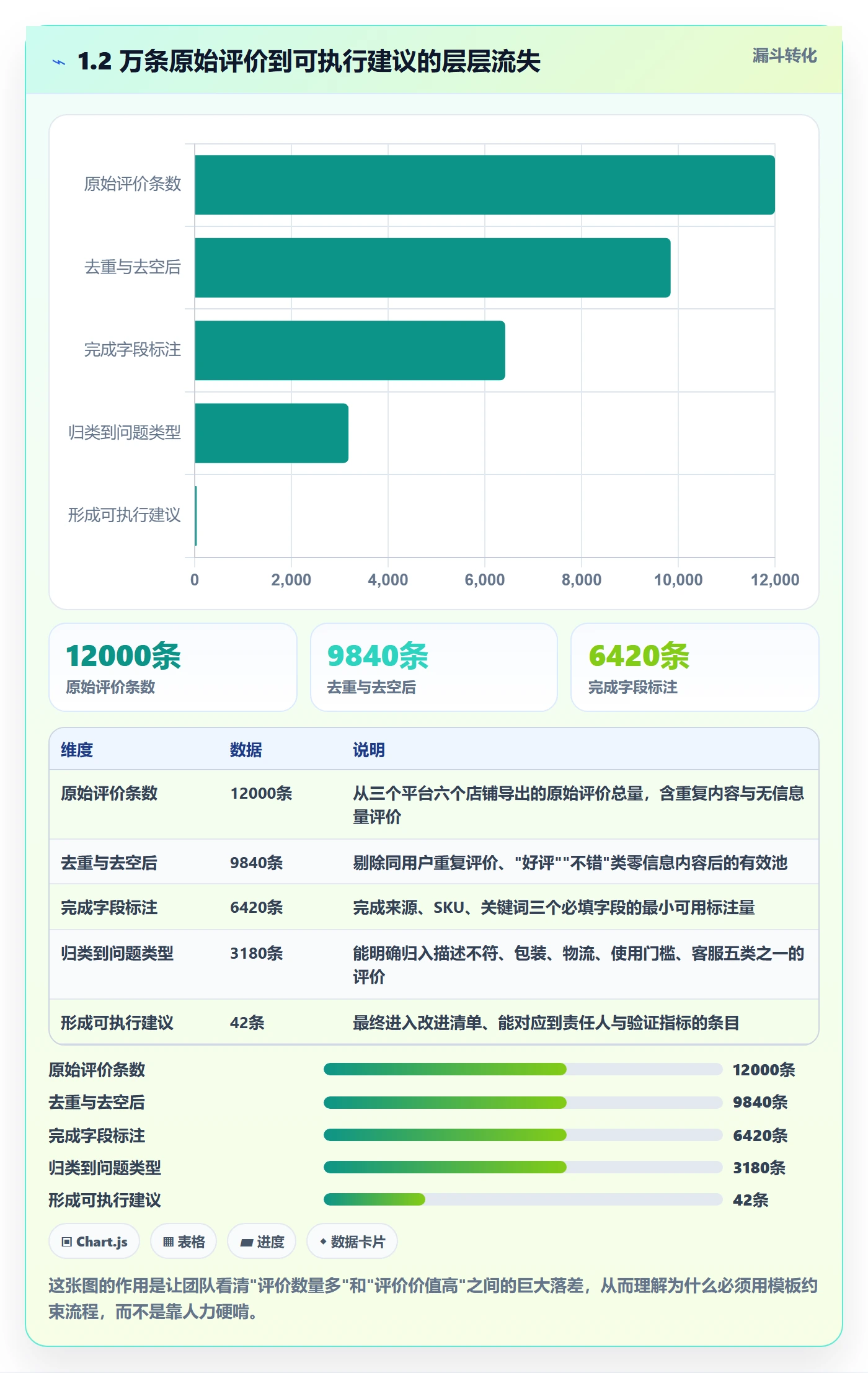
Task: Click the 去重与去空后 table row label
Action: click(109, 863)
